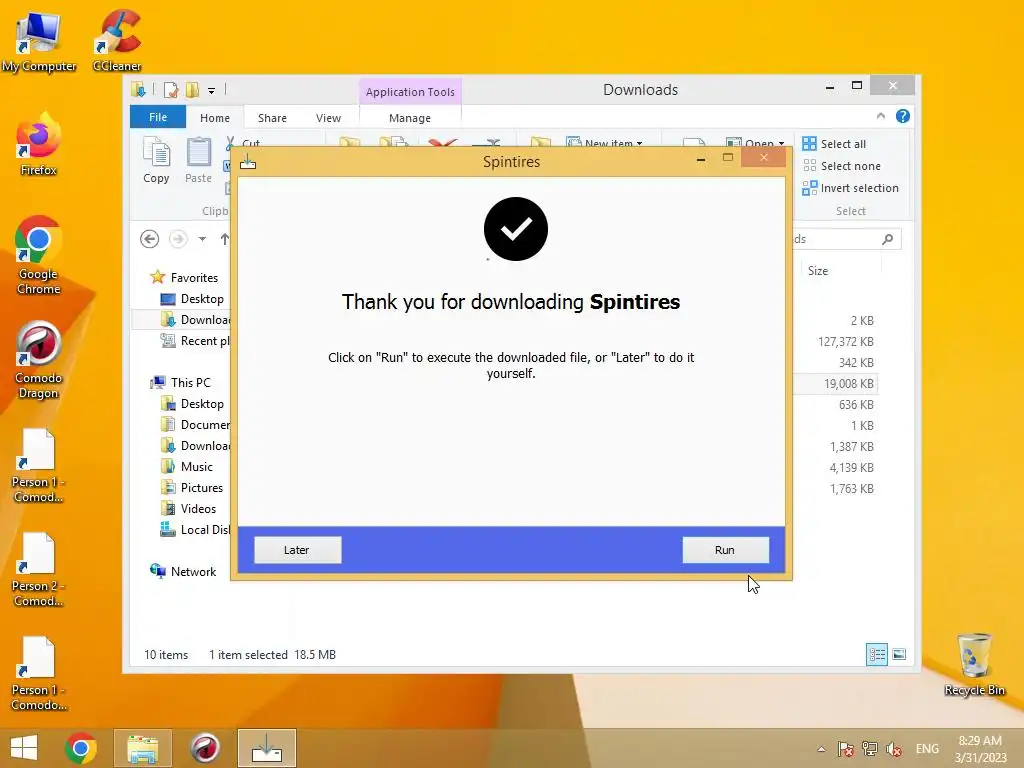Image resolution: width=1024 pixels, height=768 pixels.
Task: Select This PC in navigation pane
Action: click(x=180, y=383)
